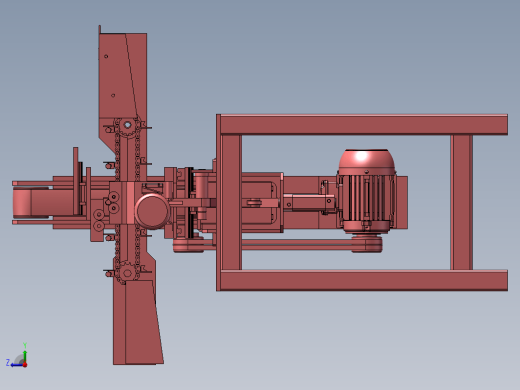Select the top horizontal frame beam

click(364, 125)
